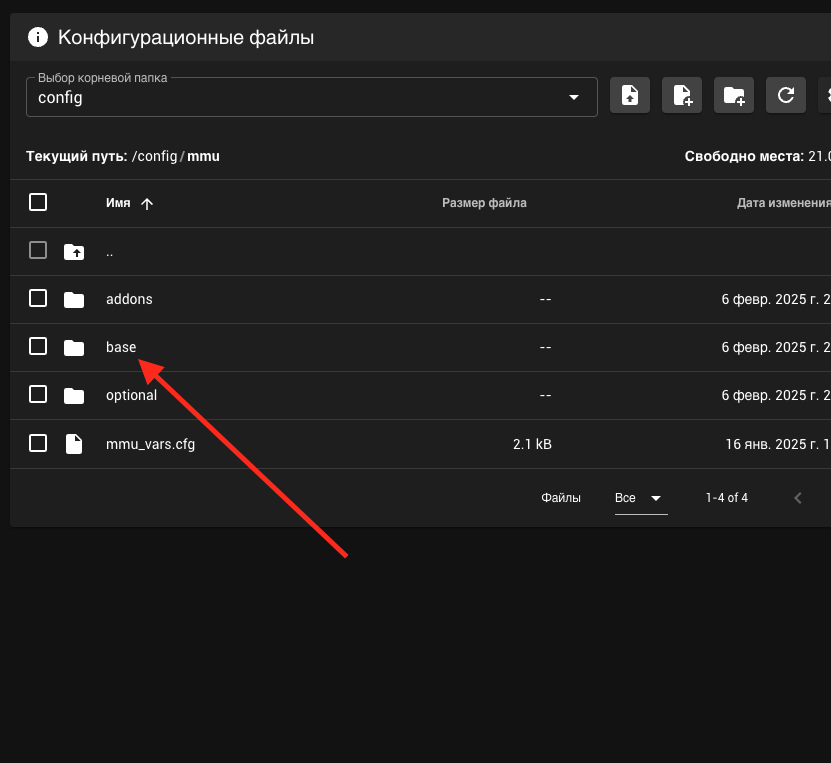
Task: Click the upload file icon button
Action: coord(630,95)
